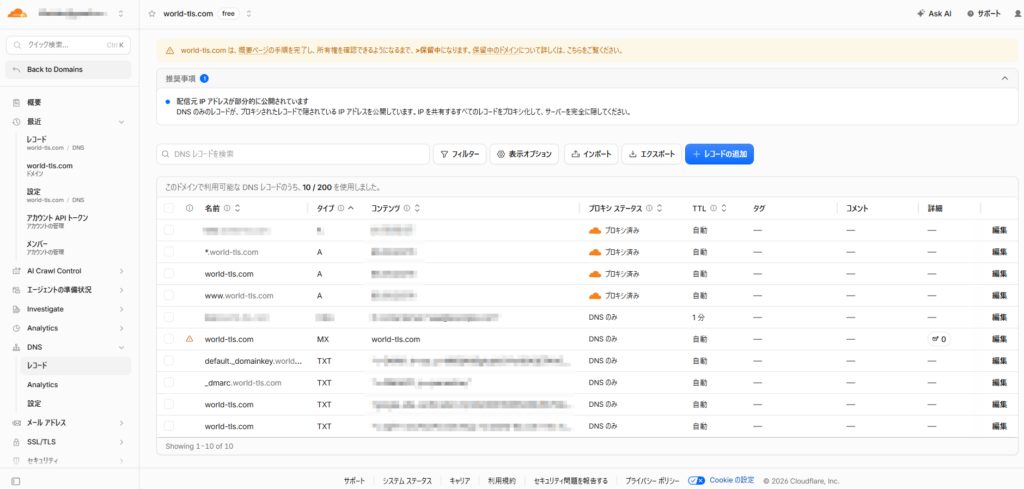1024x489 pixels.
Task: Collapse the 推奨事項 panel chevron
Action: point(1004,78)
